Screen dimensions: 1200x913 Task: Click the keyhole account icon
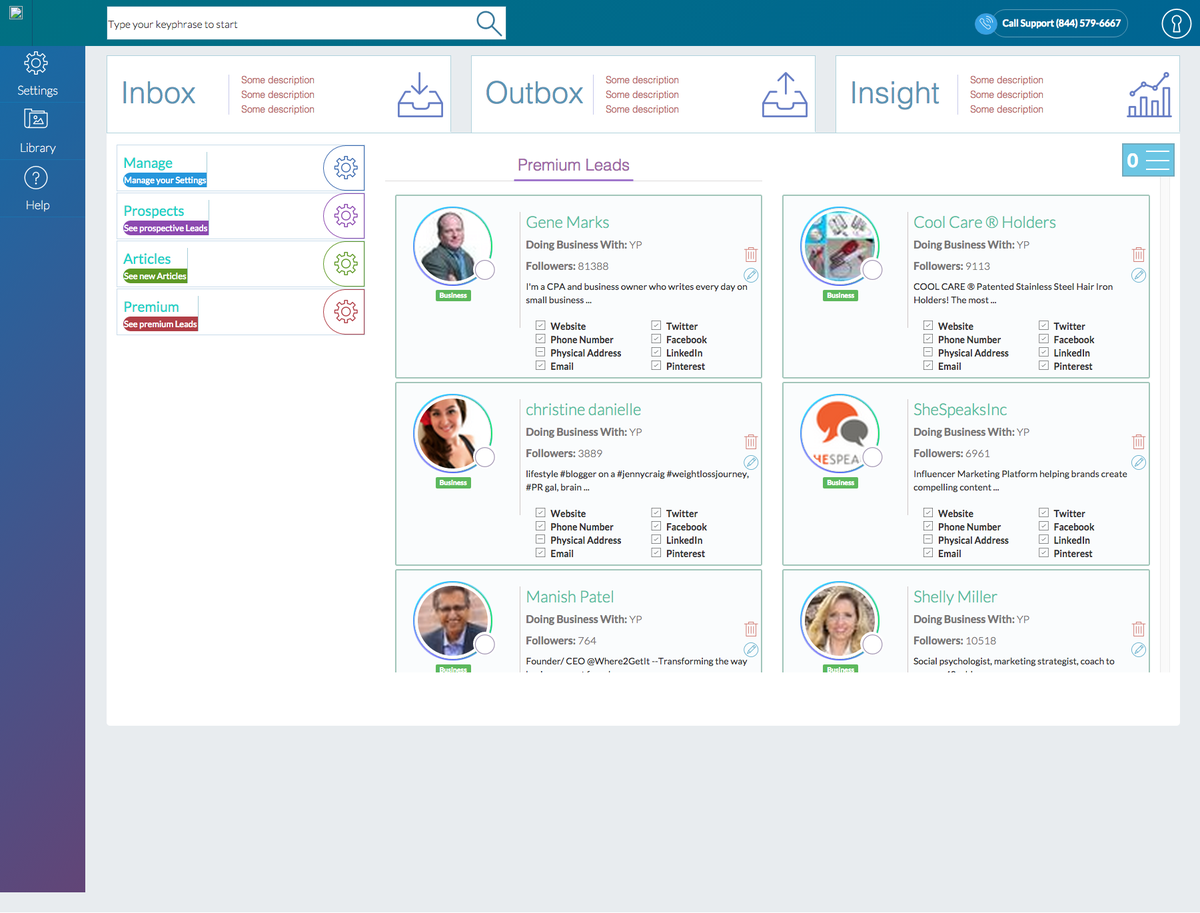[x=1175, y=23]
